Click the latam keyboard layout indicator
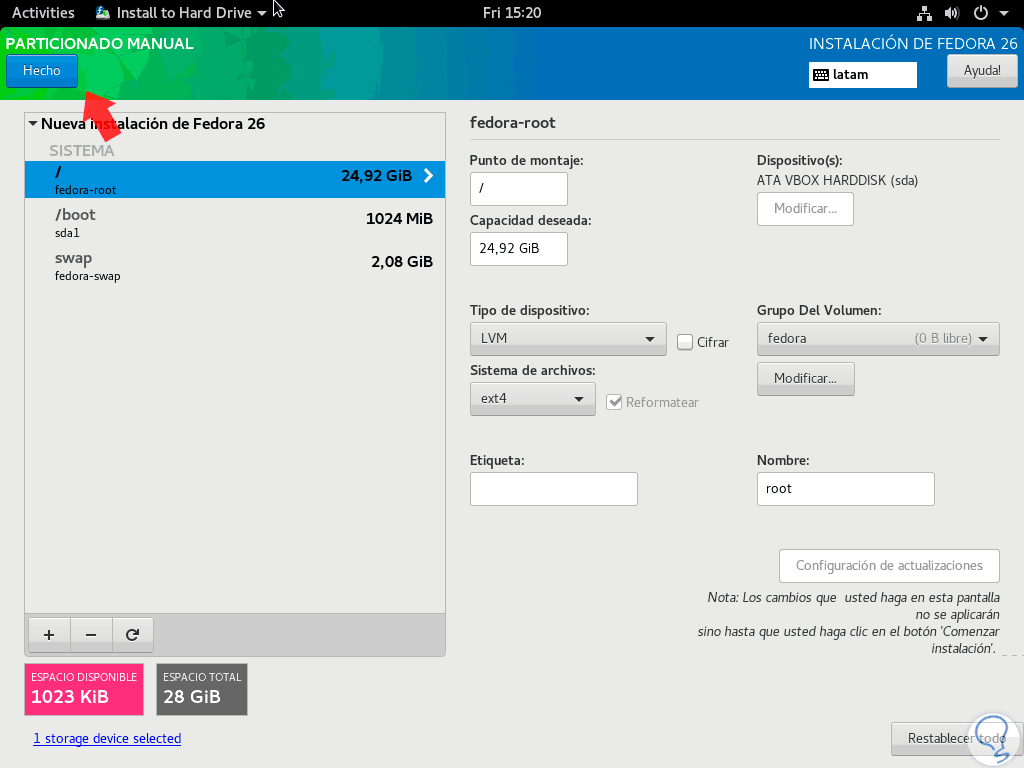Image resolution: width=1024 pixels, height=768 pixels. [862, 74]
